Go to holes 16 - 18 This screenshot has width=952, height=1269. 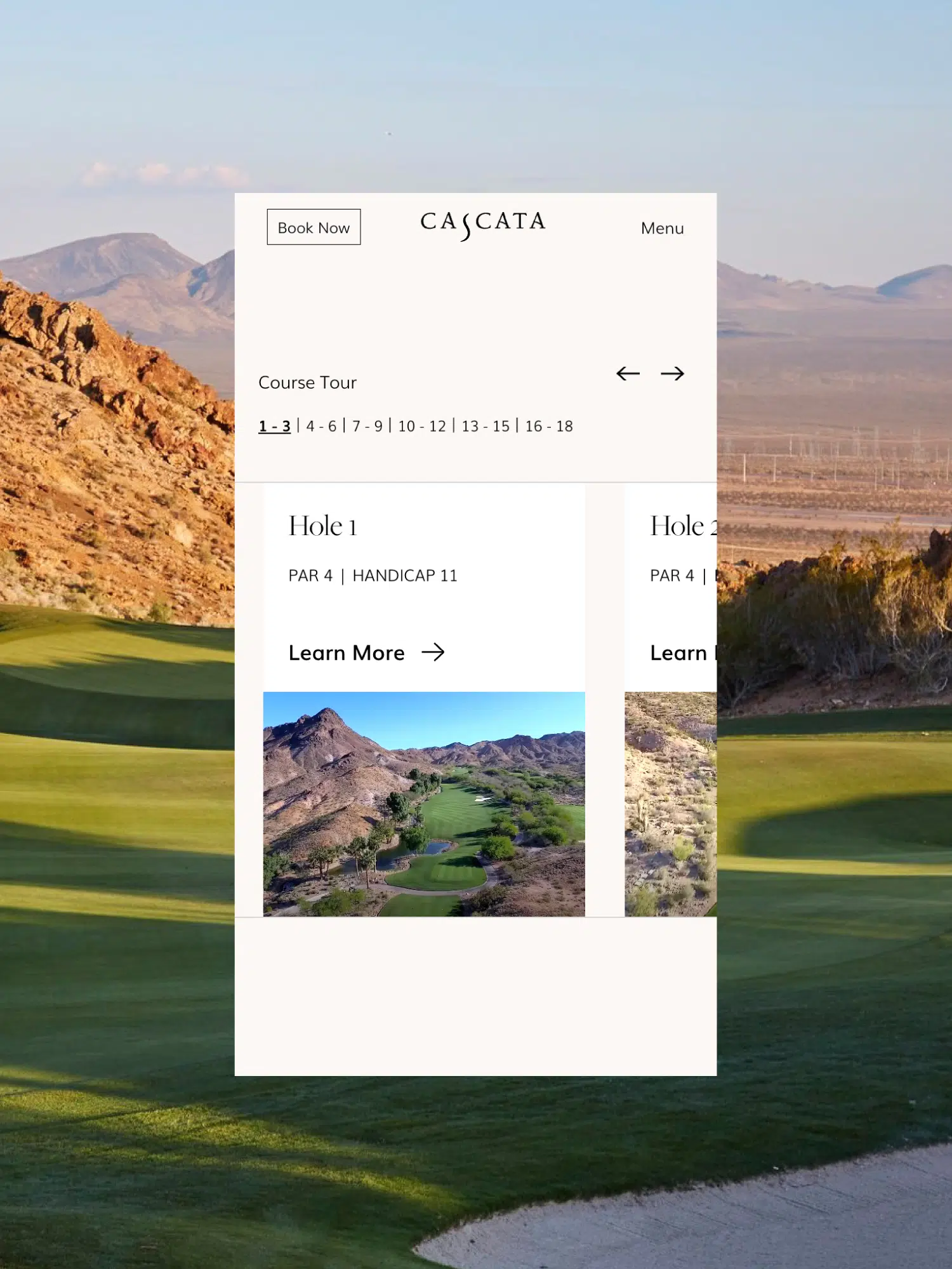(549, 426)
